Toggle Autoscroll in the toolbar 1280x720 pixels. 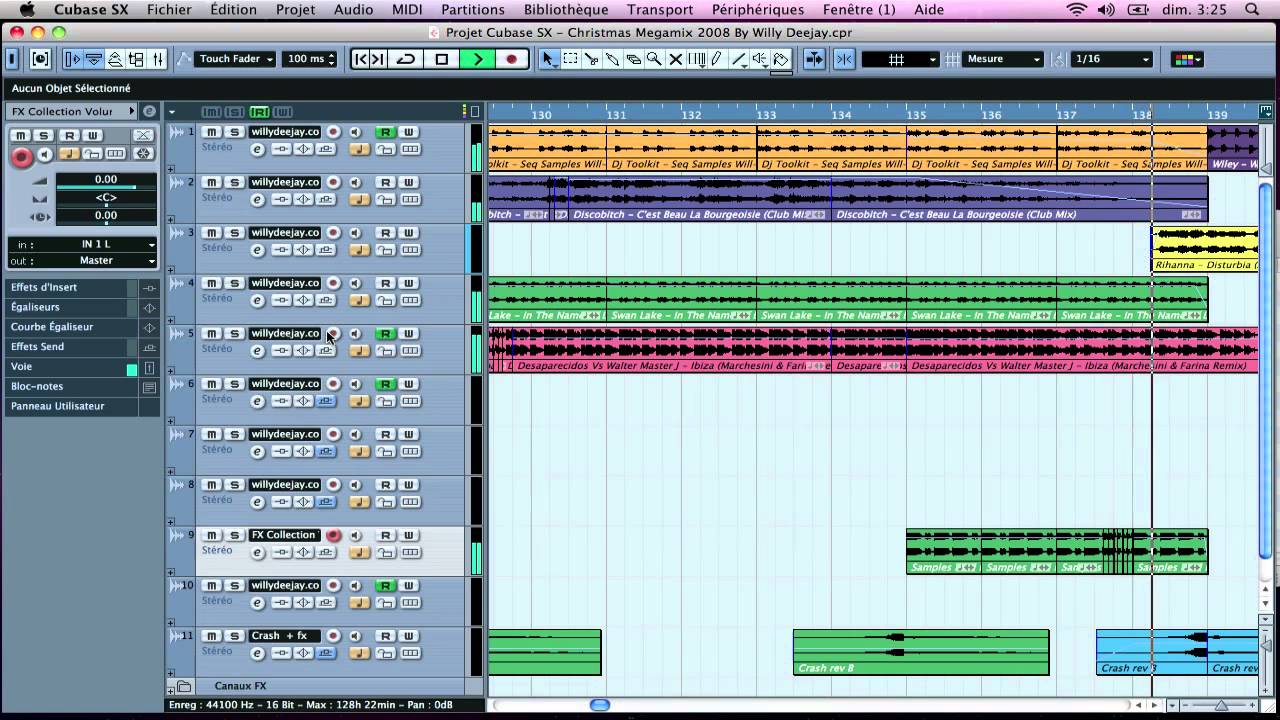pyautogui.click(x=814, y=59)
